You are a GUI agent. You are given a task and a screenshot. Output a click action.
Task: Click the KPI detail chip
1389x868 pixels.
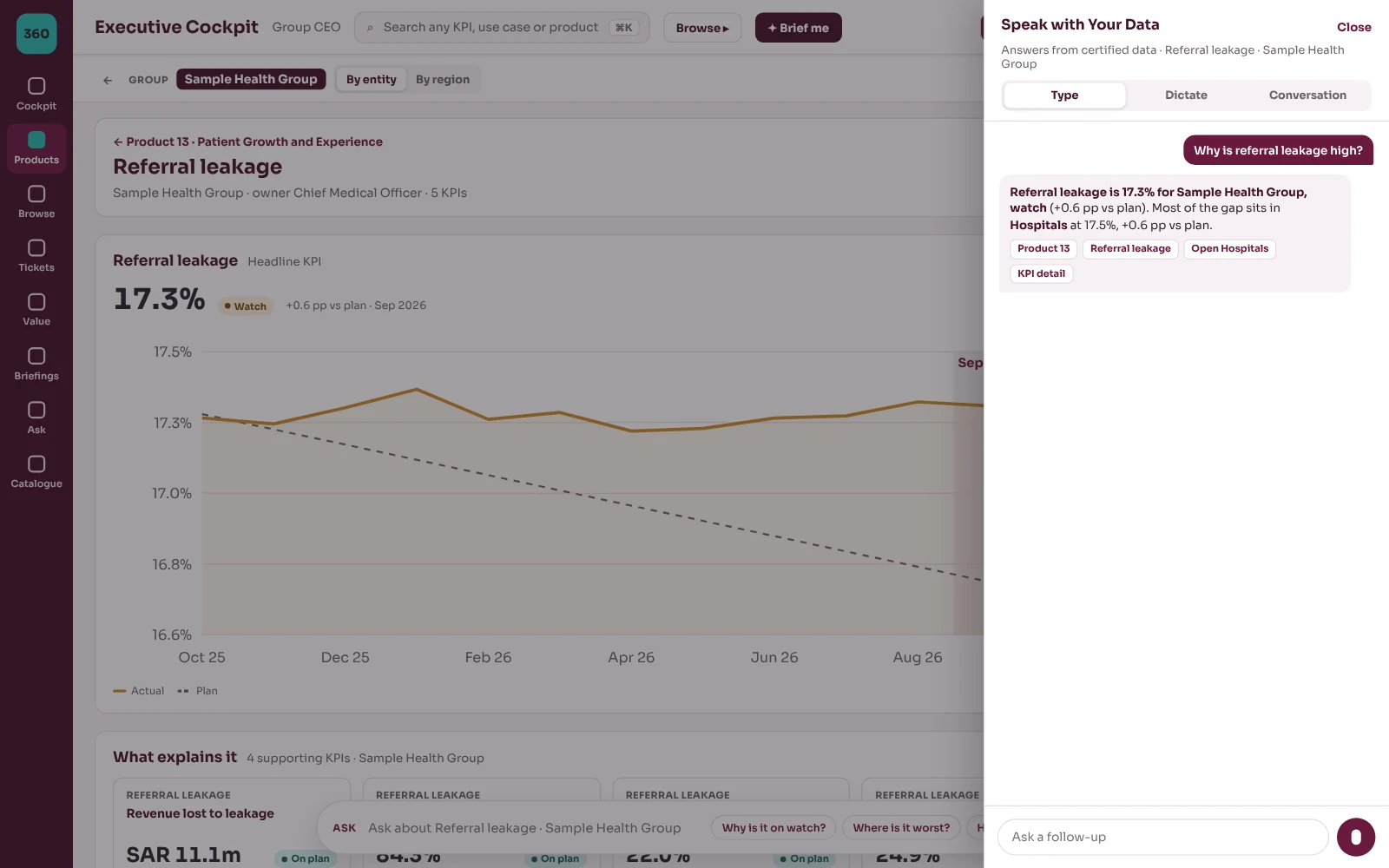(x=1041, y=274)
